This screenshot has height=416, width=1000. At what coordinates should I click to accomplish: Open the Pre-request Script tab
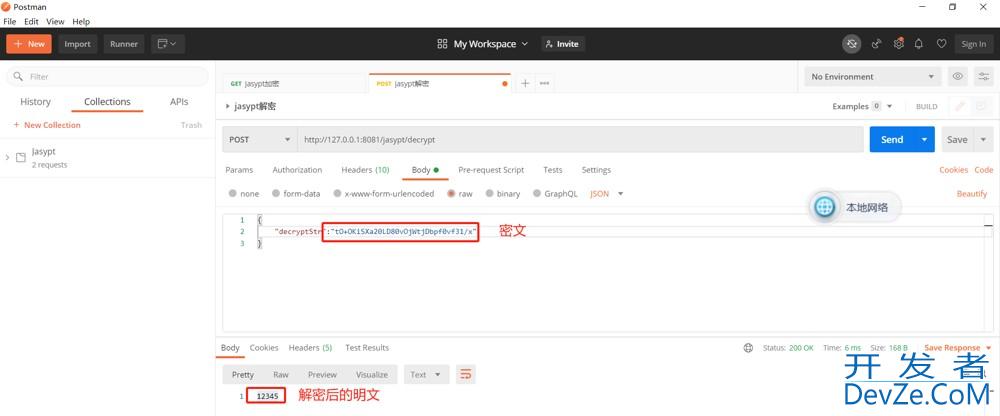click(491, 170)
